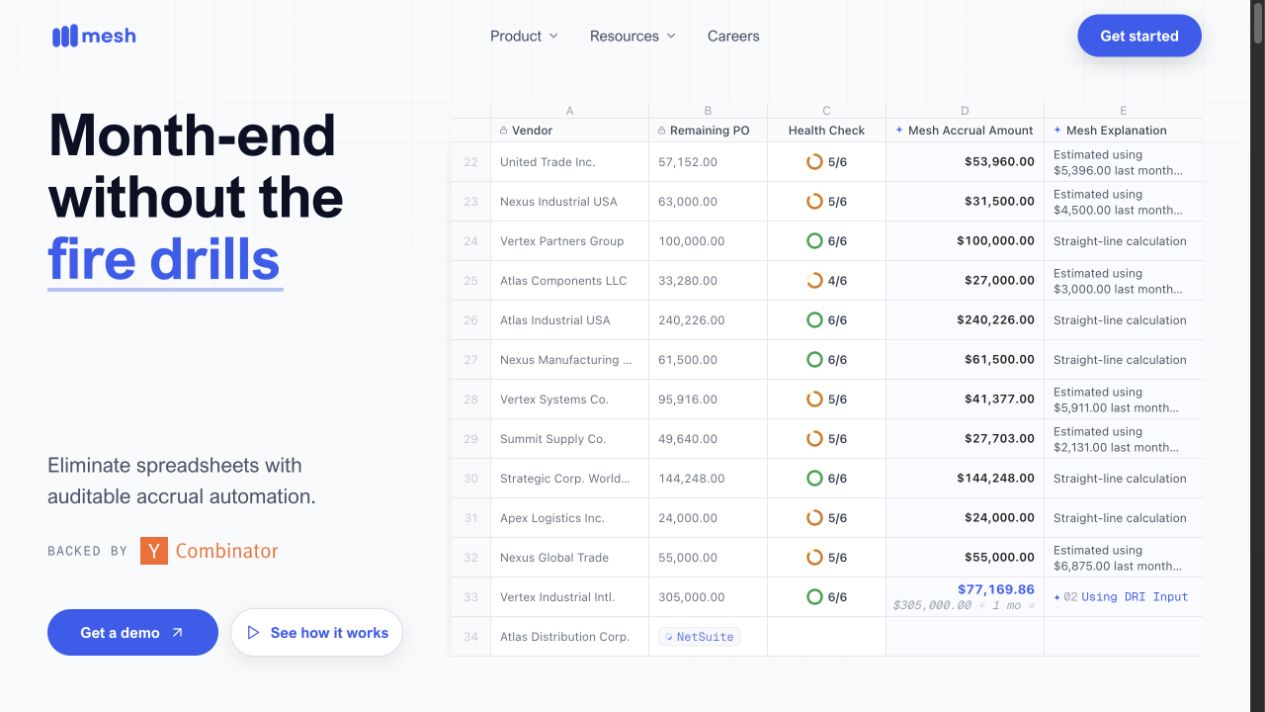Click the mesh logo
Image resolution: width=1265 pixels, height=712 pixels.
94,36
